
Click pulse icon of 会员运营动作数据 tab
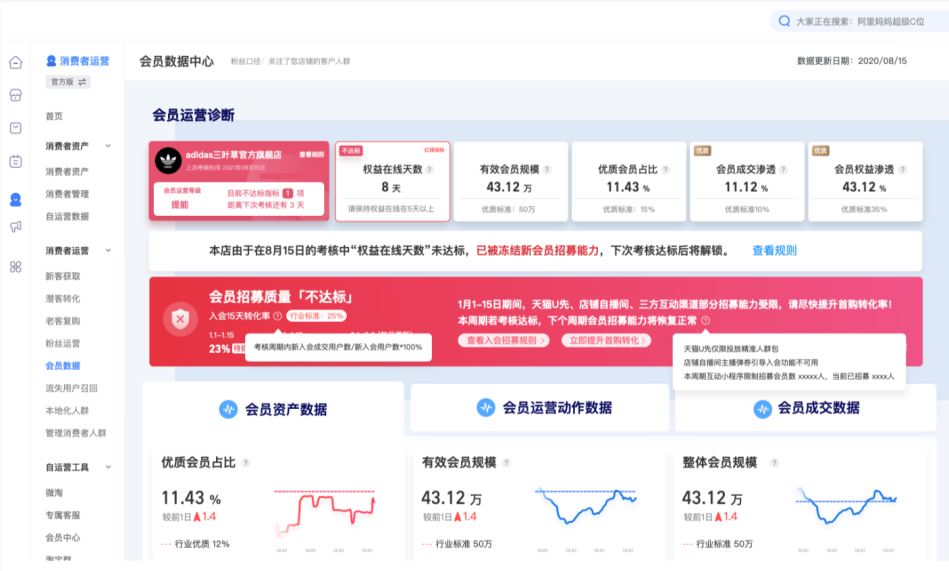[485, 408]
